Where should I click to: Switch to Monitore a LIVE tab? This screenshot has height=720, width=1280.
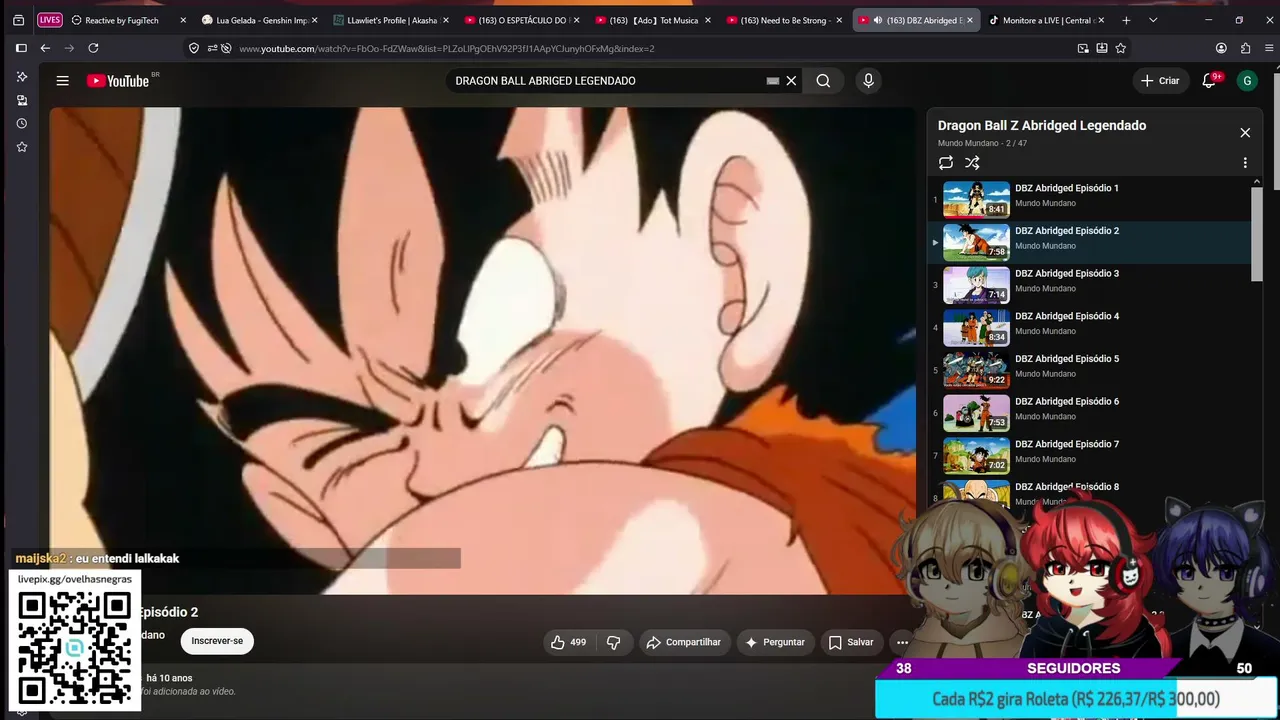[1047, 20]
